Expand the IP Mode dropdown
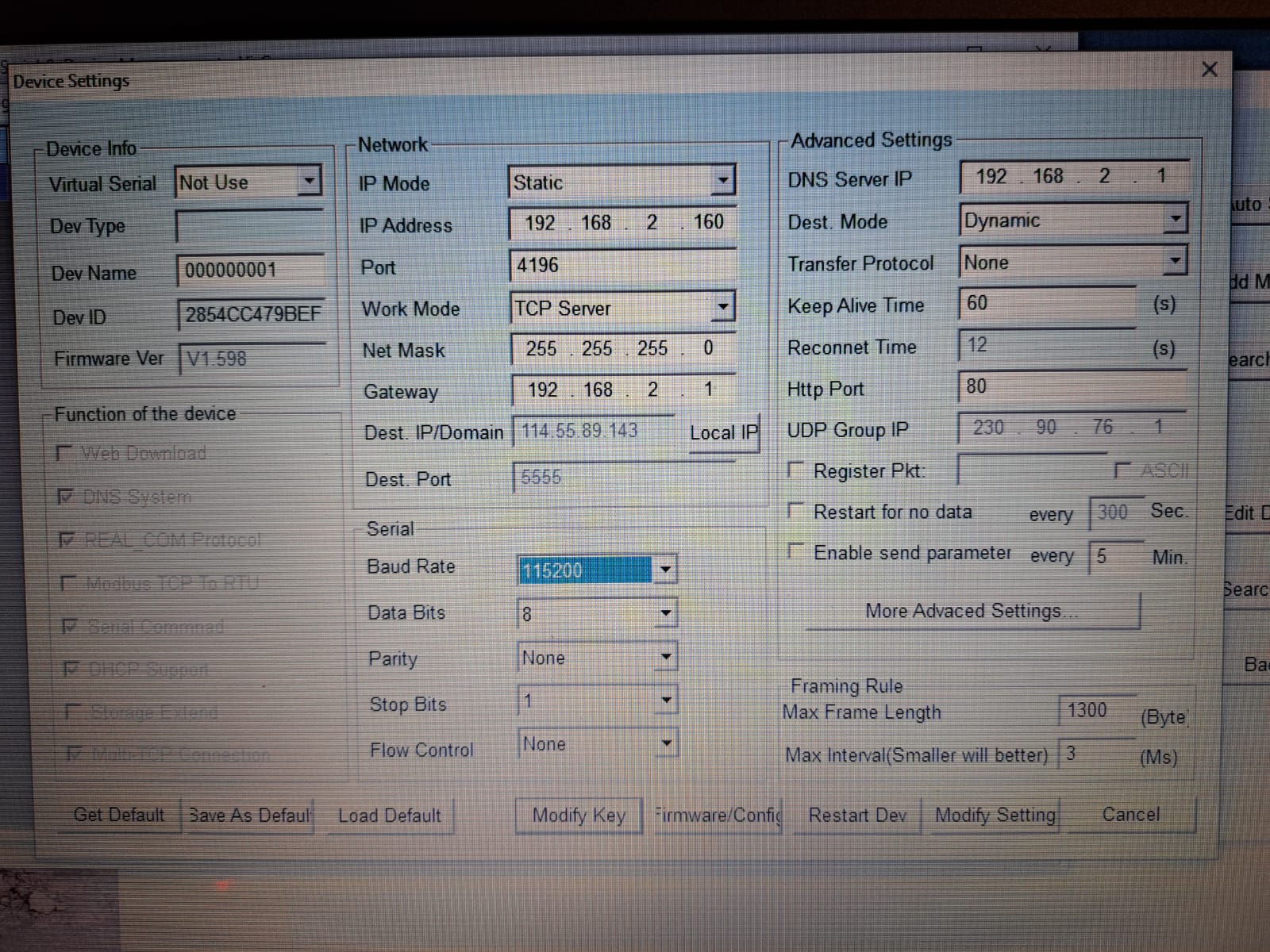 [x=722, y=181]
